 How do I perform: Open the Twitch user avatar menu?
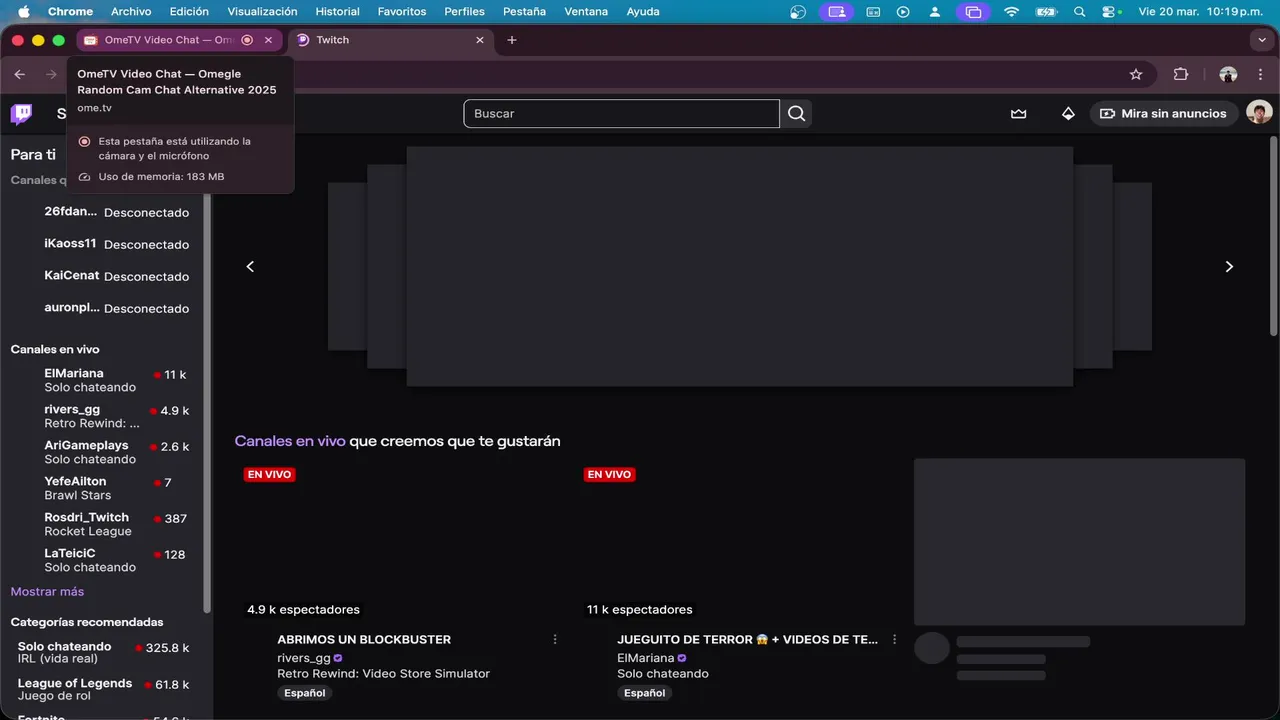click(1259, 113)
